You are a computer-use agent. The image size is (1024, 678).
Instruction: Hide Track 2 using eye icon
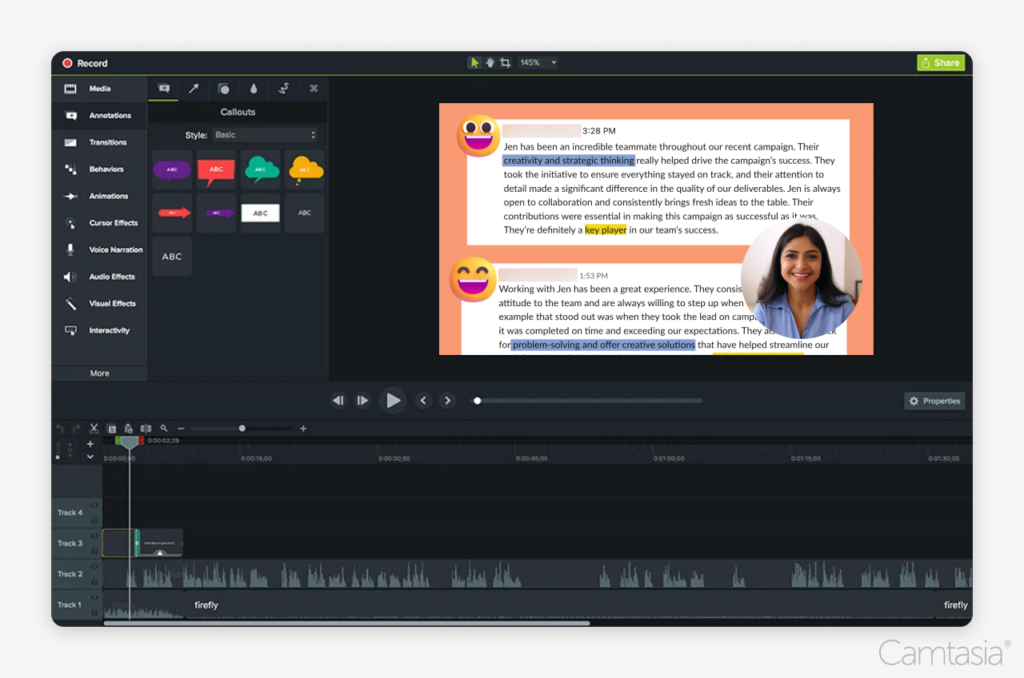point(94,566)
